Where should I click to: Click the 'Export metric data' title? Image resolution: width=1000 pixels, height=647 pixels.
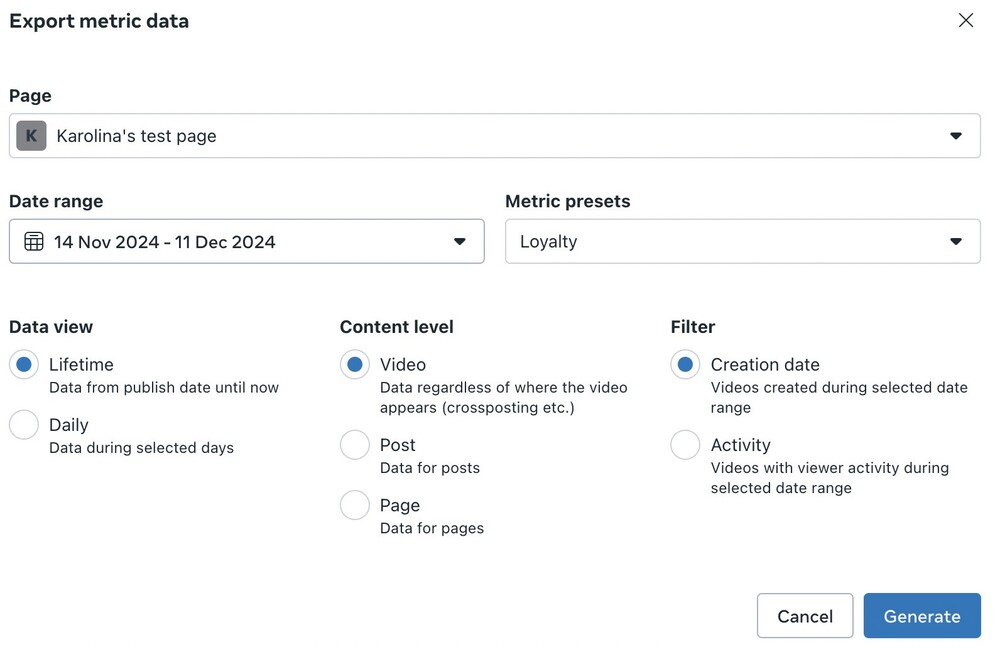point(99,21)
